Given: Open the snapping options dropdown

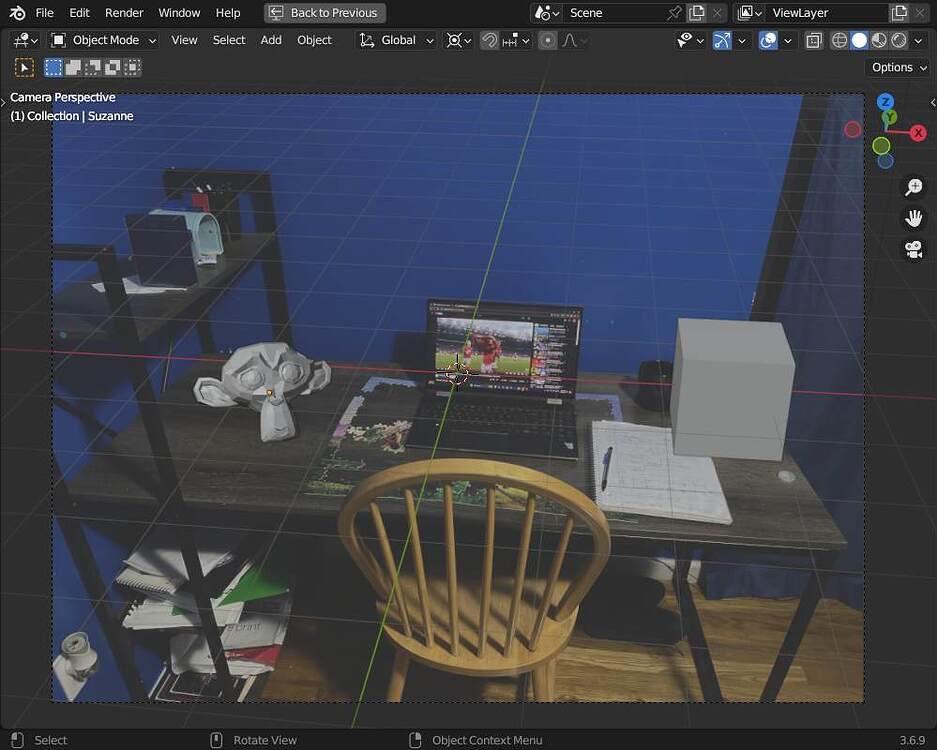Looking at the screenshot, I should click(516, 40).
